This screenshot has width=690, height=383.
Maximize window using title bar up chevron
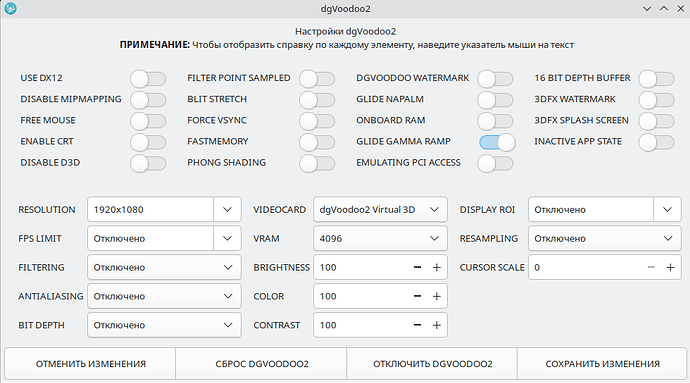point(664,9)
